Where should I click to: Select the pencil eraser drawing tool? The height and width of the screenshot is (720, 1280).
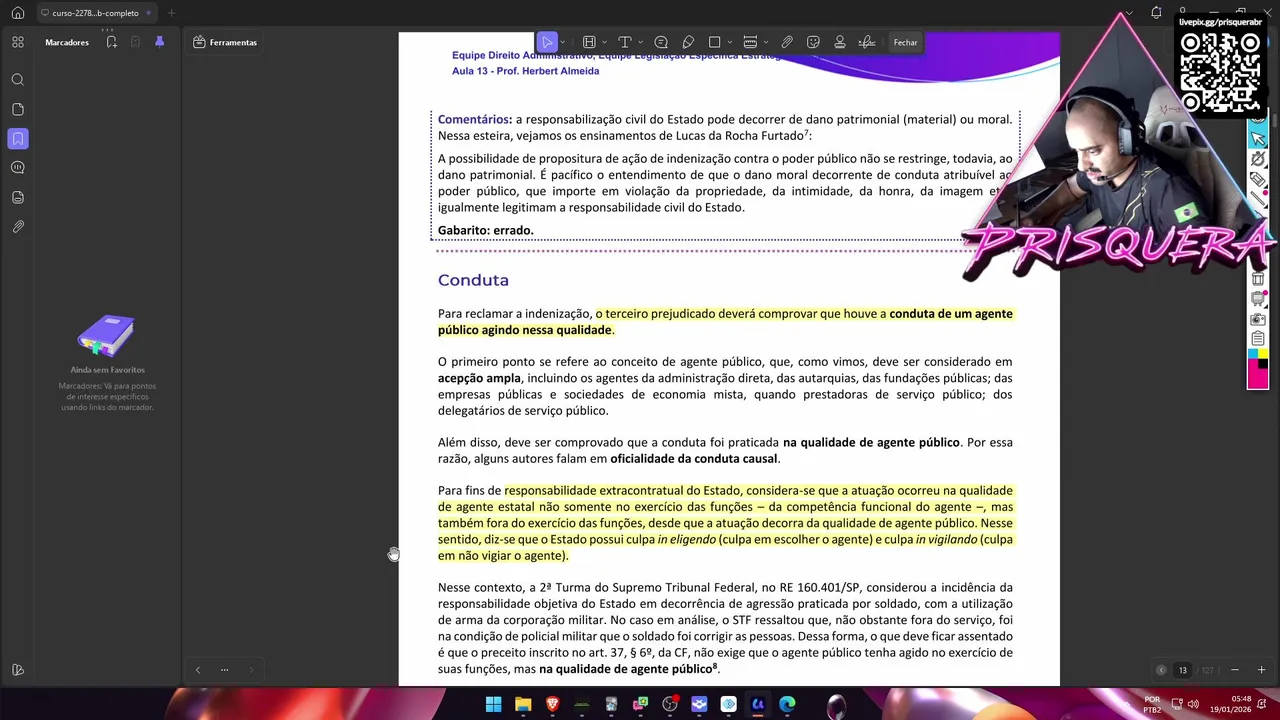point(688,42)
